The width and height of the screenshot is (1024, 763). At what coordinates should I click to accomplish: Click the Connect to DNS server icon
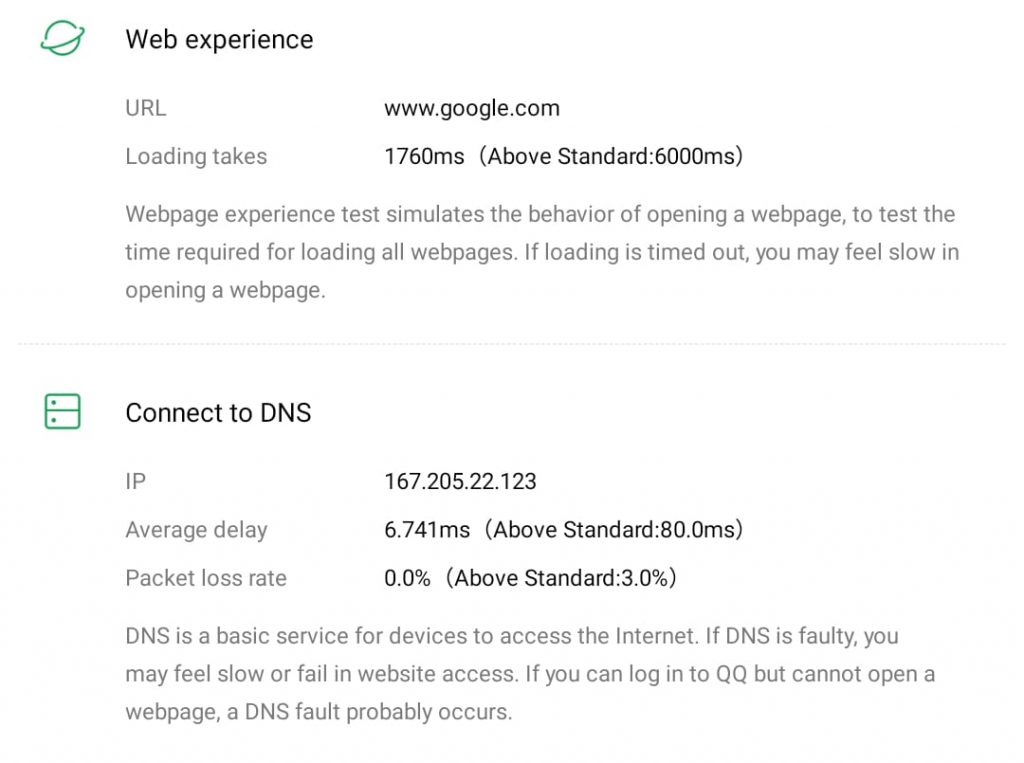point(62,412)
